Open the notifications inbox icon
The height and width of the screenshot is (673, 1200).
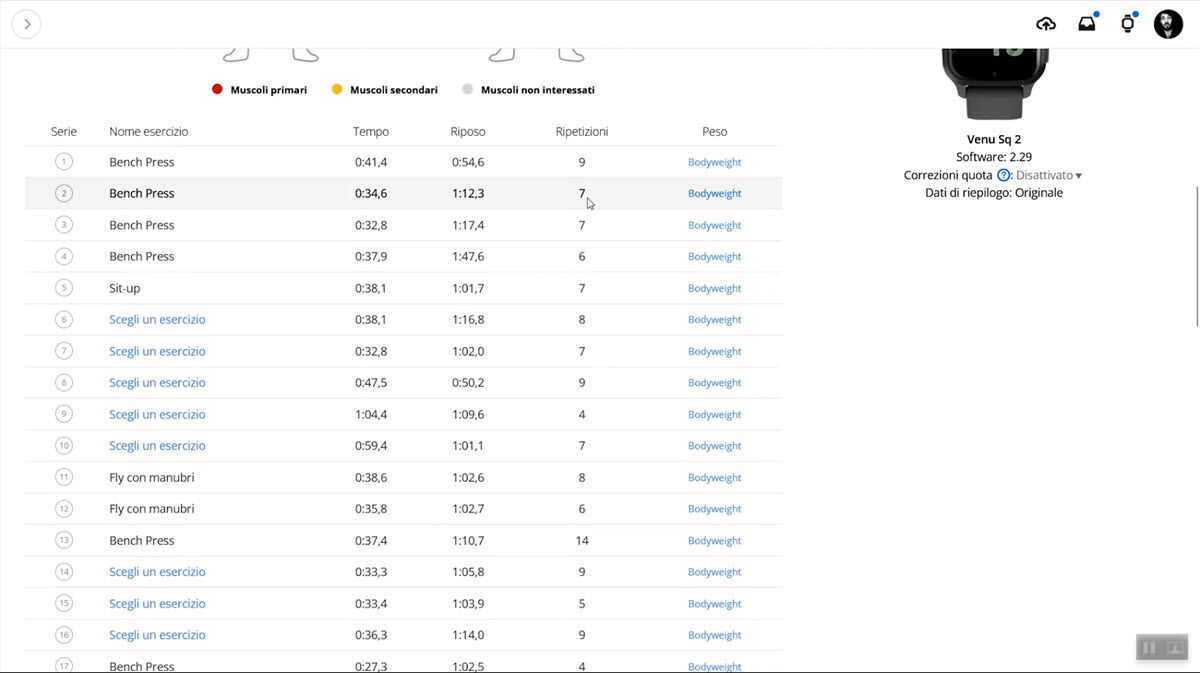point(1087,24)
